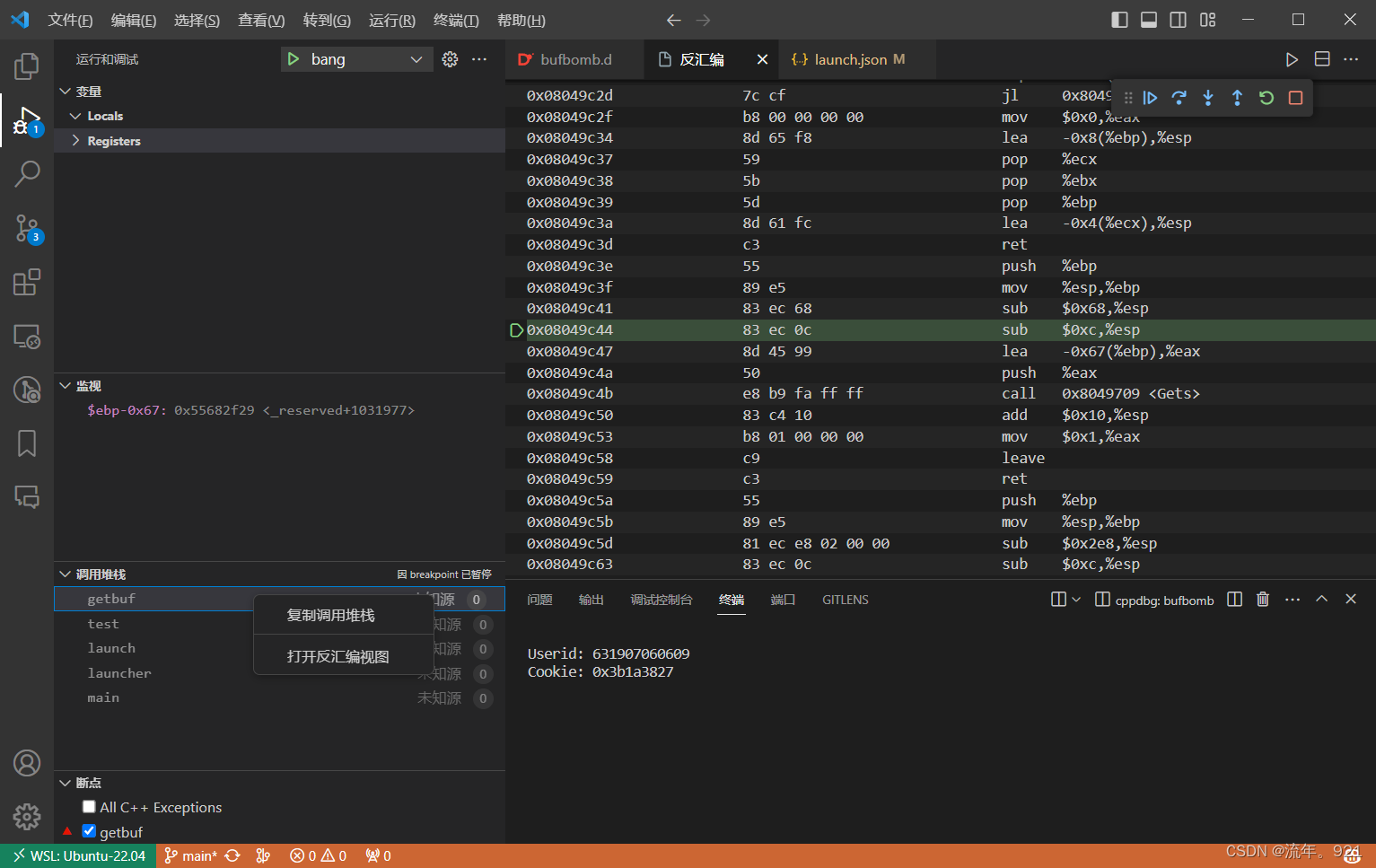The height and width of the screenshot is (868, 1376).
Task: Collapse the 变量 section
Action: coord(65,92)
